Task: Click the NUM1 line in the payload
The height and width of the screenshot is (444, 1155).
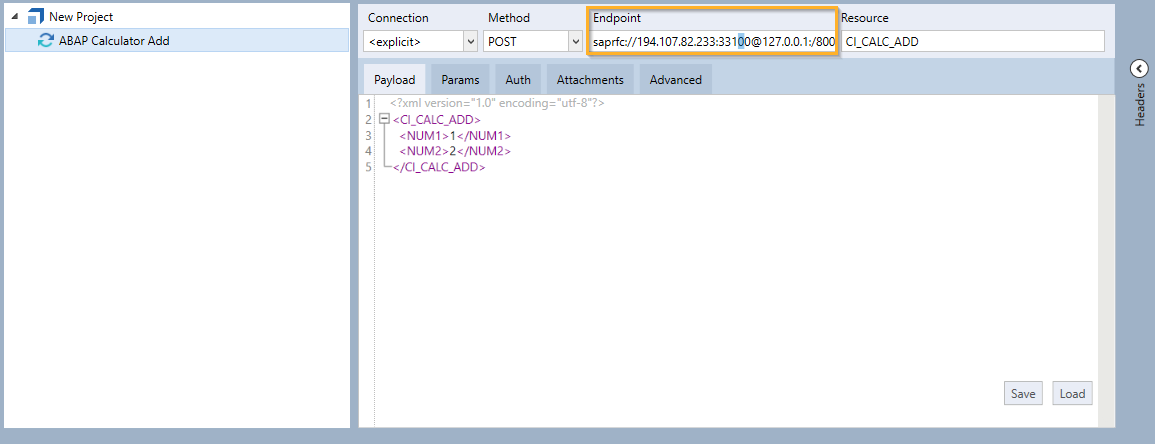Action: pyautogui.click(x=454, y=135)
